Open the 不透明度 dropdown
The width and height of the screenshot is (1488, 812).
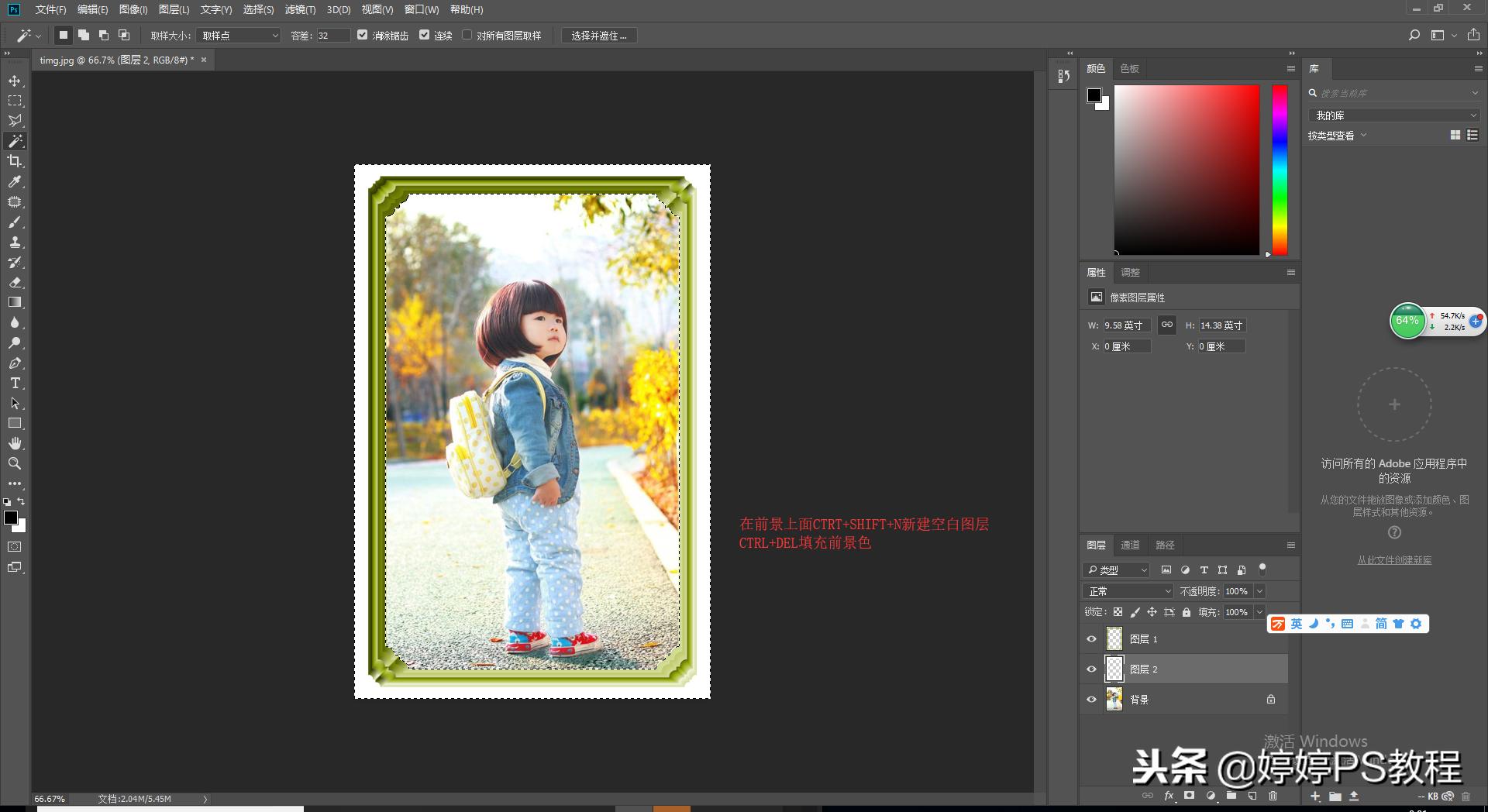[x=1260, y=590]
